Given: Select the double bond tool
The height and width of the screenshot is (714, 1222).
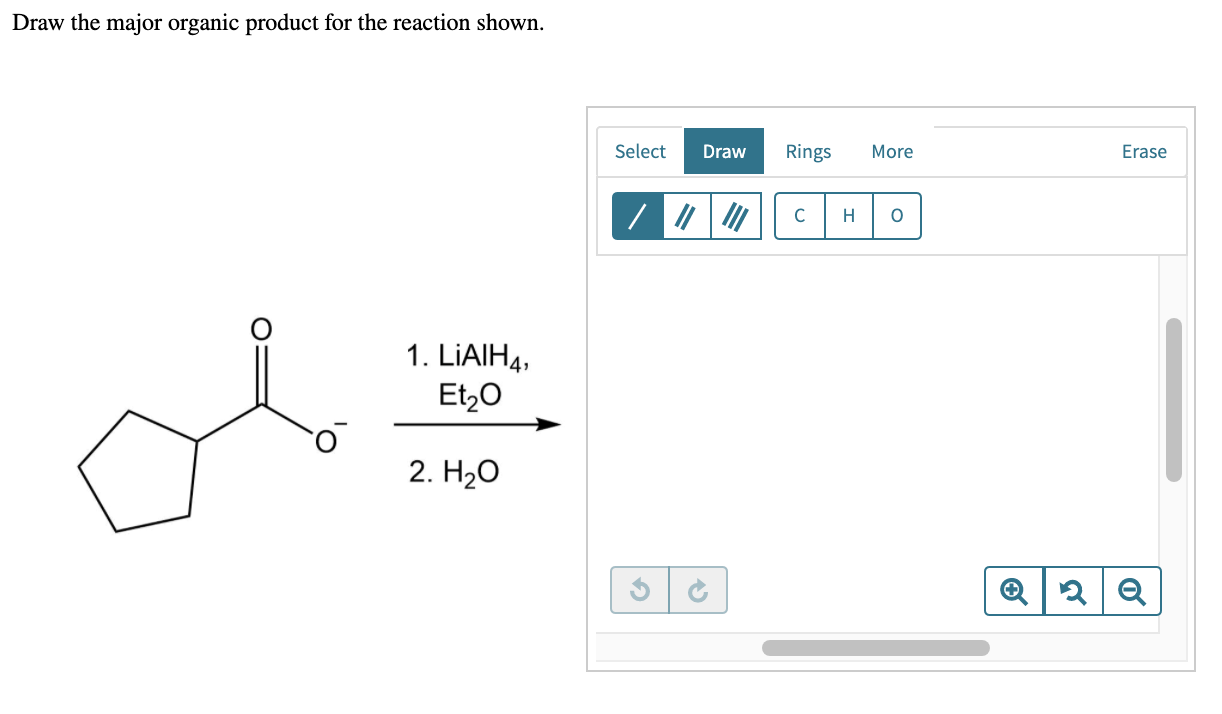Looking at the screenshot, I should [x=686, y=216].
